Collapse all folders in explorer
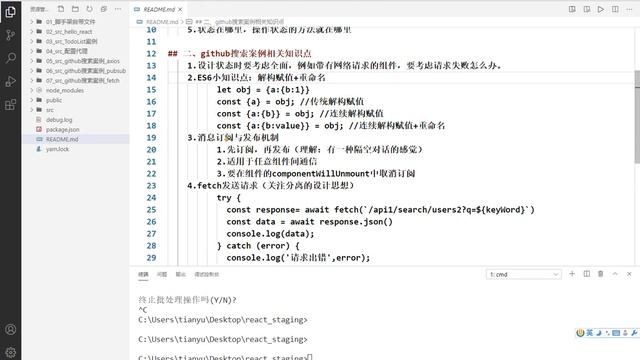Screen dimensions: 640x360 [104, 9]
